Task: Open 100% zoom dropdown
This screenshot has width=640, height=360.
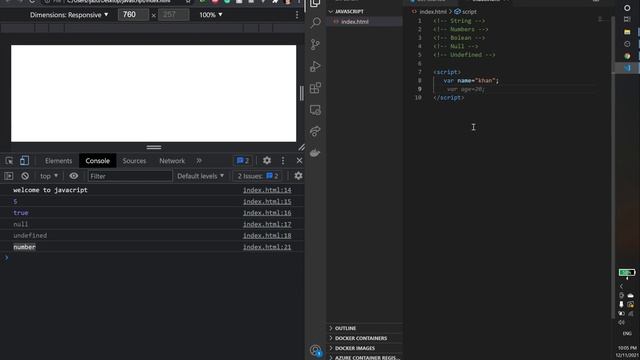Action: [x=211, y=15]
